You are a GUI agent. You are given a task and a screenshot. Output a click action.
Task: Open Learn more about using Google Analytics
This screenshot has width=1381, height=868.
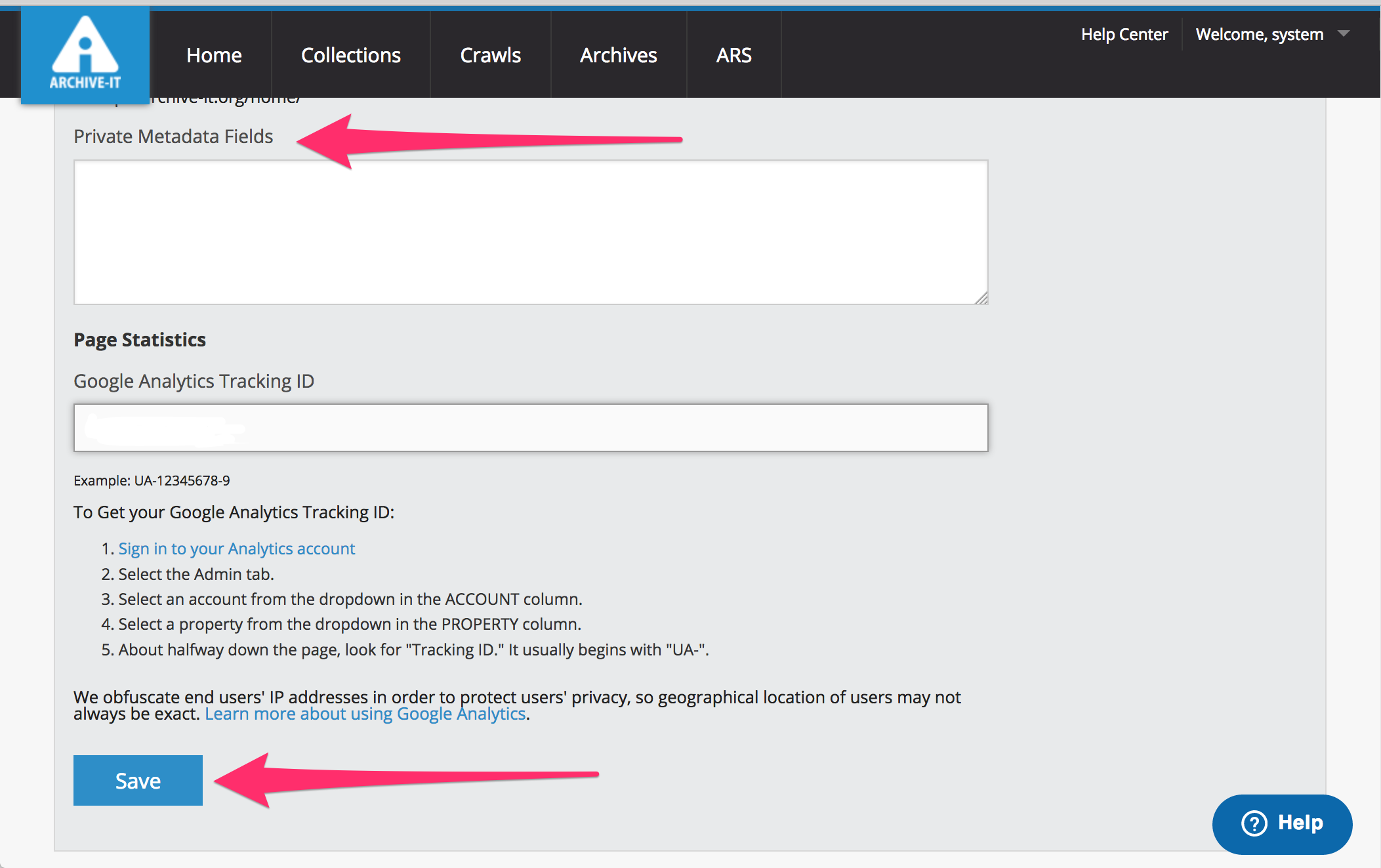(x=365, y=714)
